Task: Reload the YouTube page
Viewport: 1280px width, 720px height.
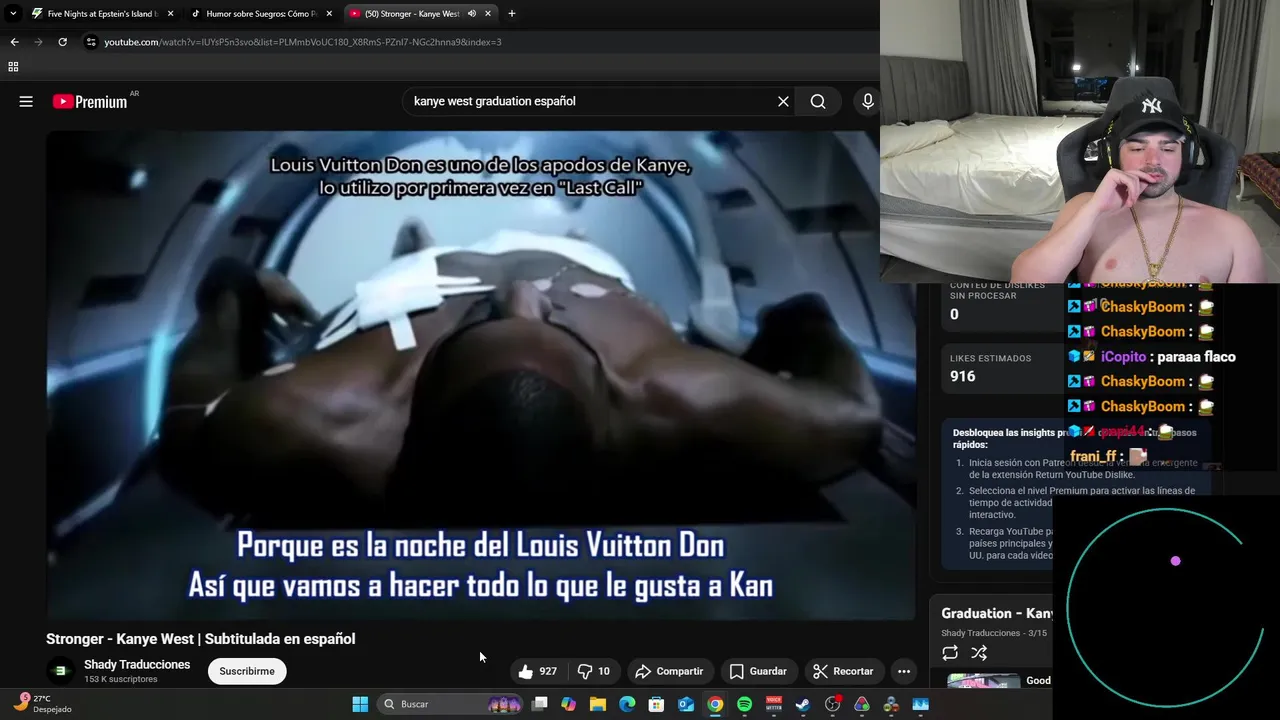Action: (x=62, y=42)
